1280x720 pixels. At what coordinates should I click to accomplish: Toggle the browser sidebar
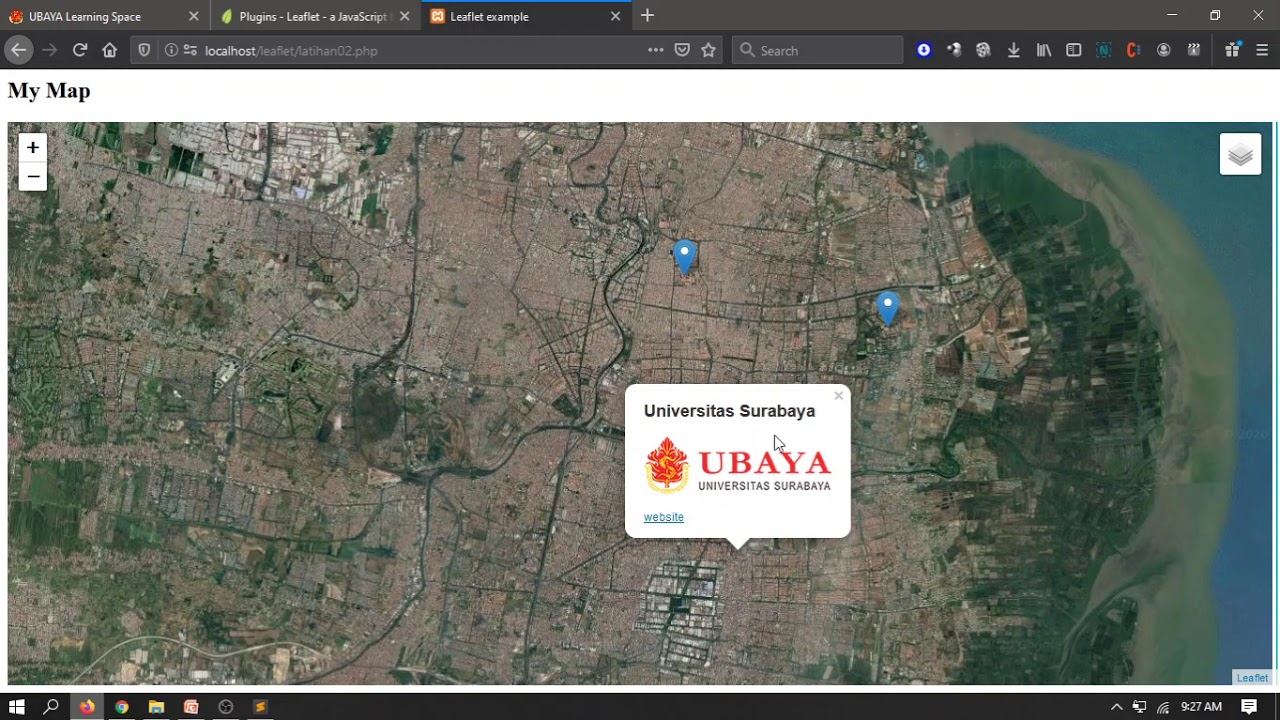point(1073,50)
